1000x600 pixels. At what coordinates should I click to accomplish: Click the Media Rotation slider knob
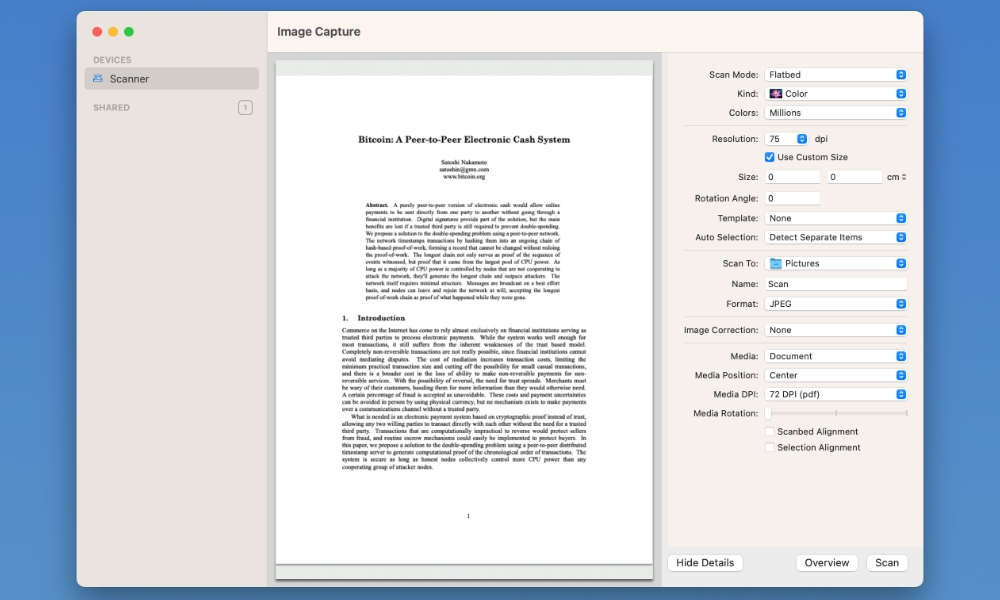[768, 413]
